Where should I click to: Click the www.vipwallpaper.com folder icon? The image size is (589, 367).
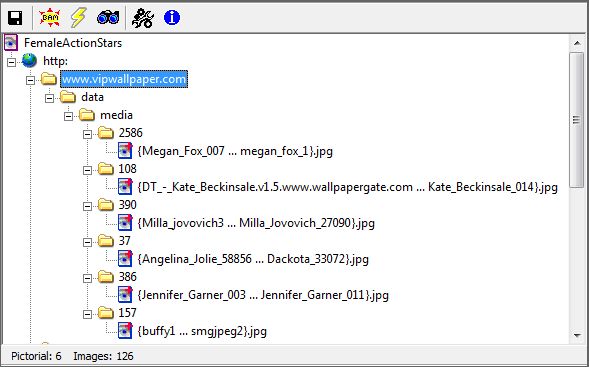tap(48, 79)
